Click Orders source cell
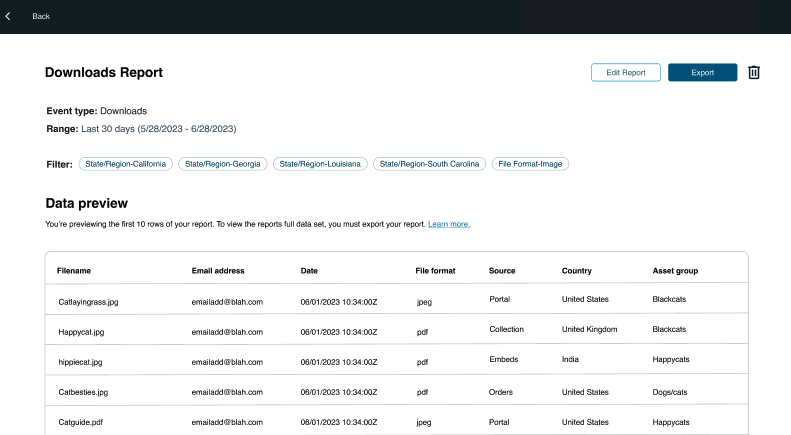The width and height of the screenshot is (791, 435). (x=500, y=392)
